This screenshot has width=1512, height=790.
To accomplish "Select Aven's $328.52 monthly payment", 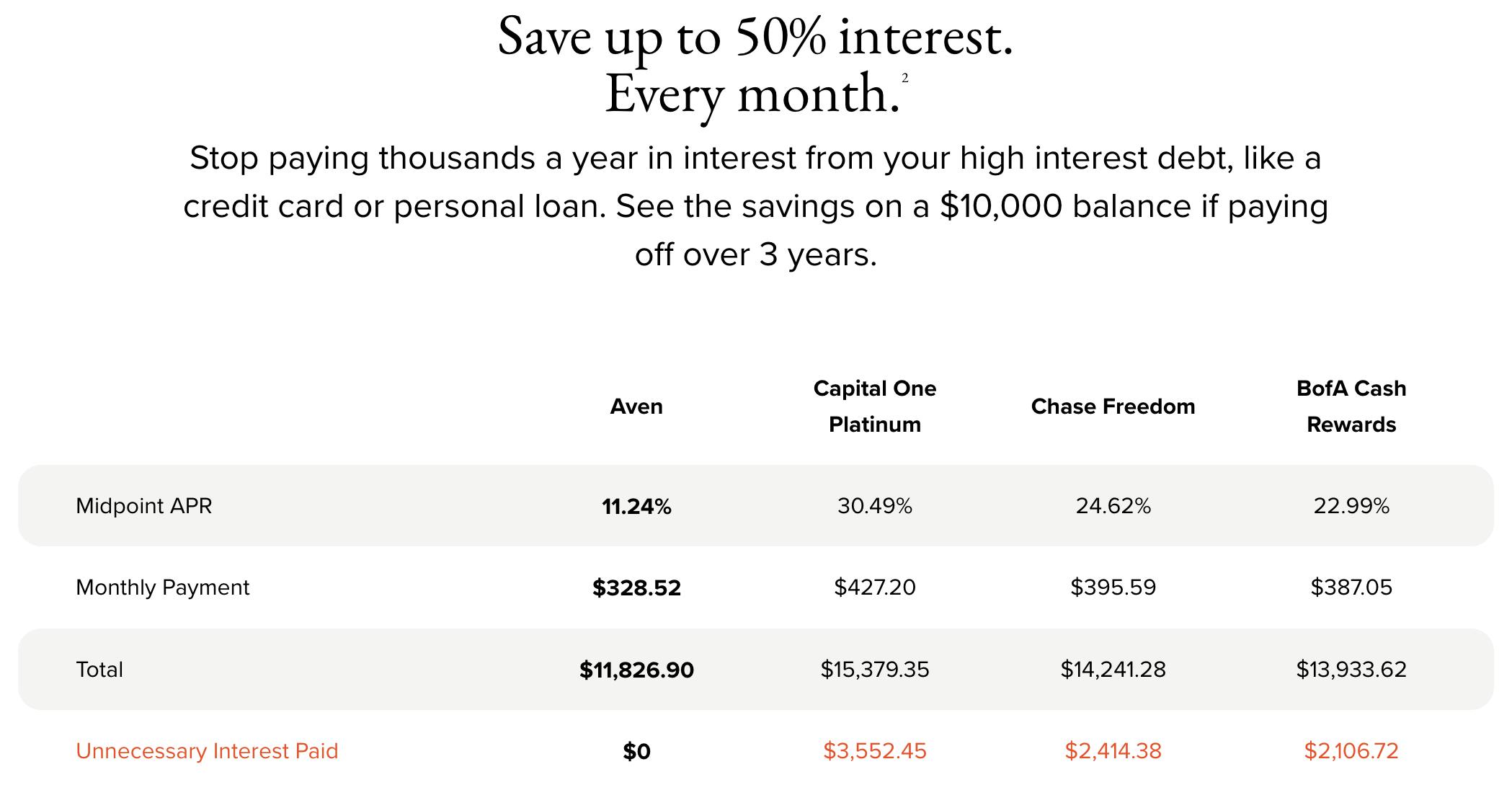I will [x=636, y=588].
